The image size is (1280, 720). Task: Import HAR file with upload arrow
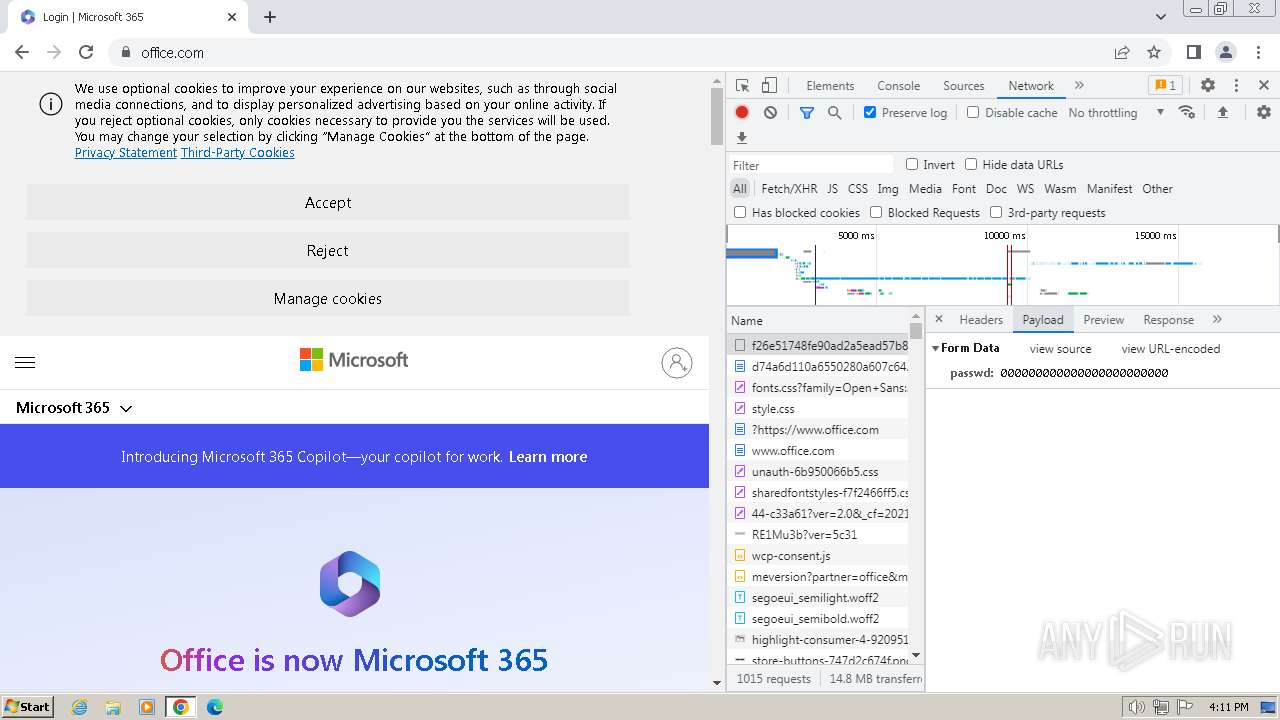(1222, 113)
